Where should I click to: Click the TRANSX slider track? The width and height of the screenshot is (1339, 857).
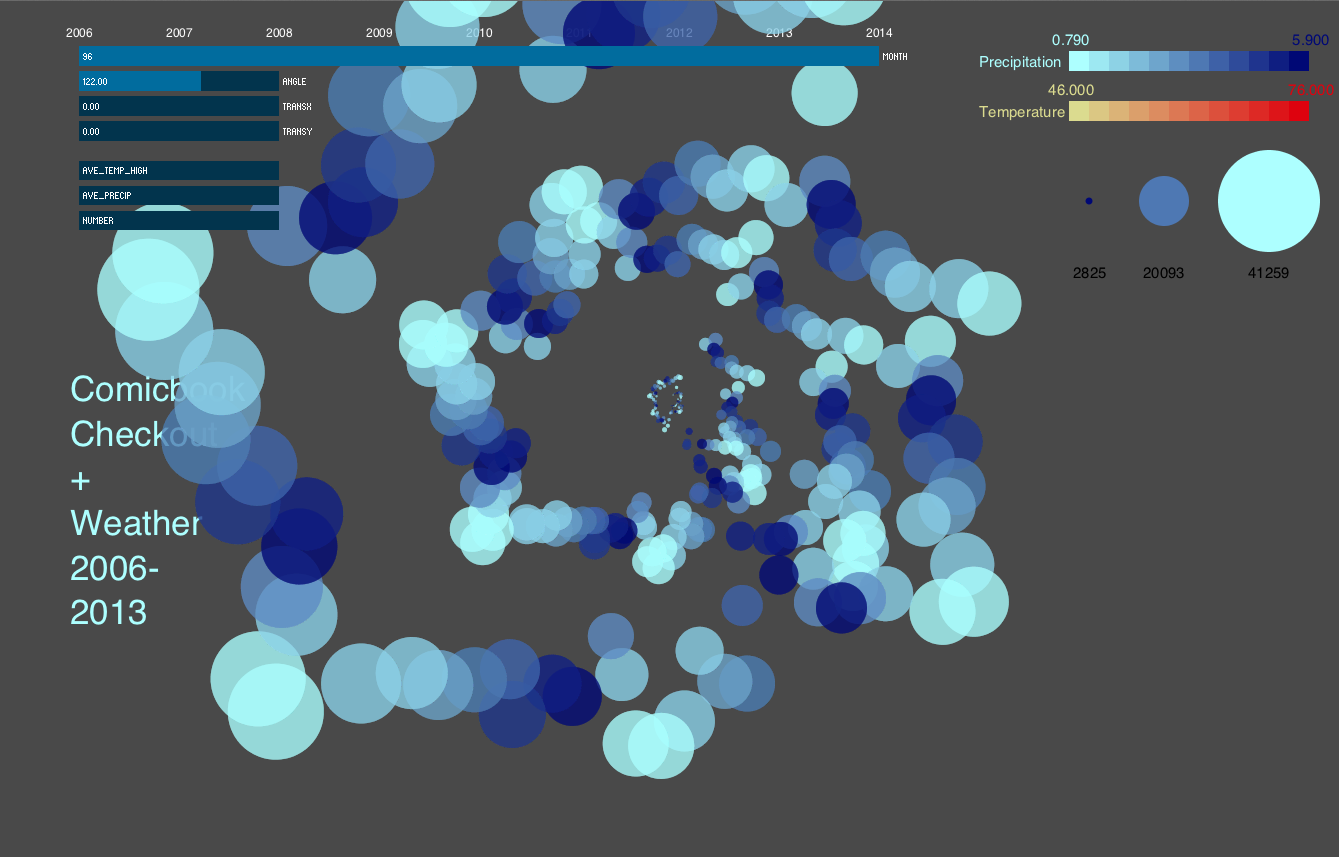[x=179, y=106]
